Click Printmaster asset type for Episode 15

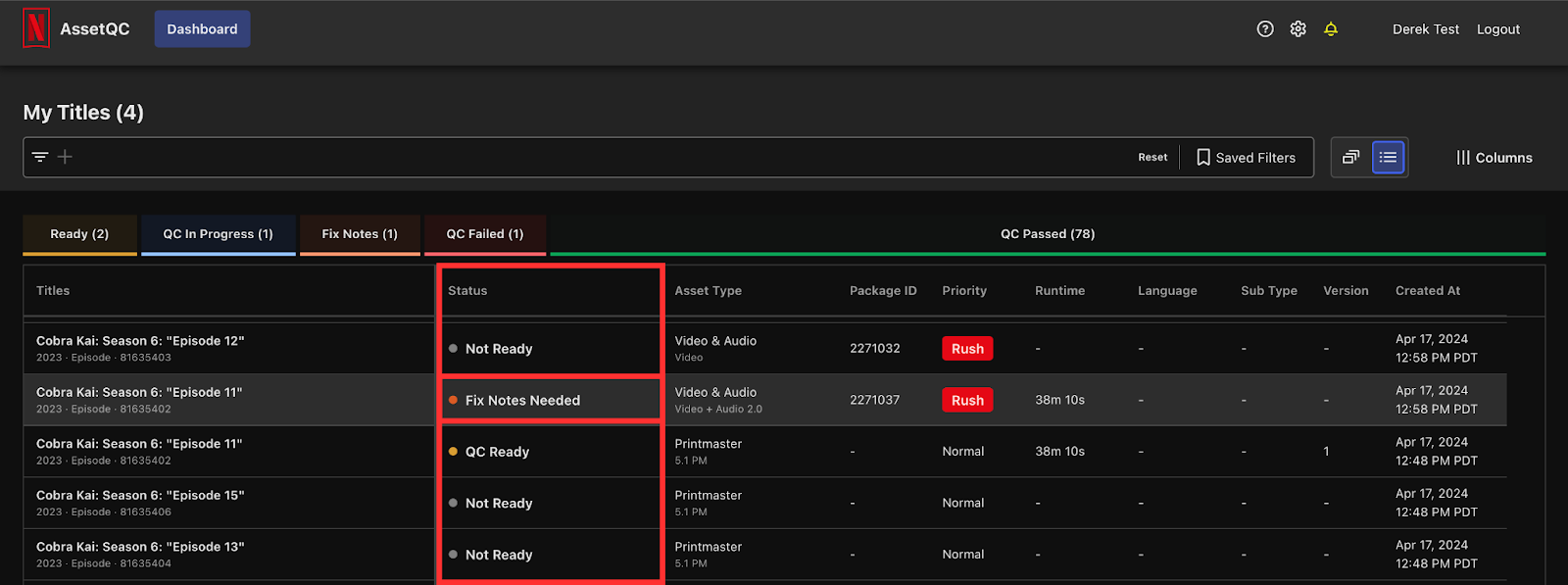coord(709,496)
